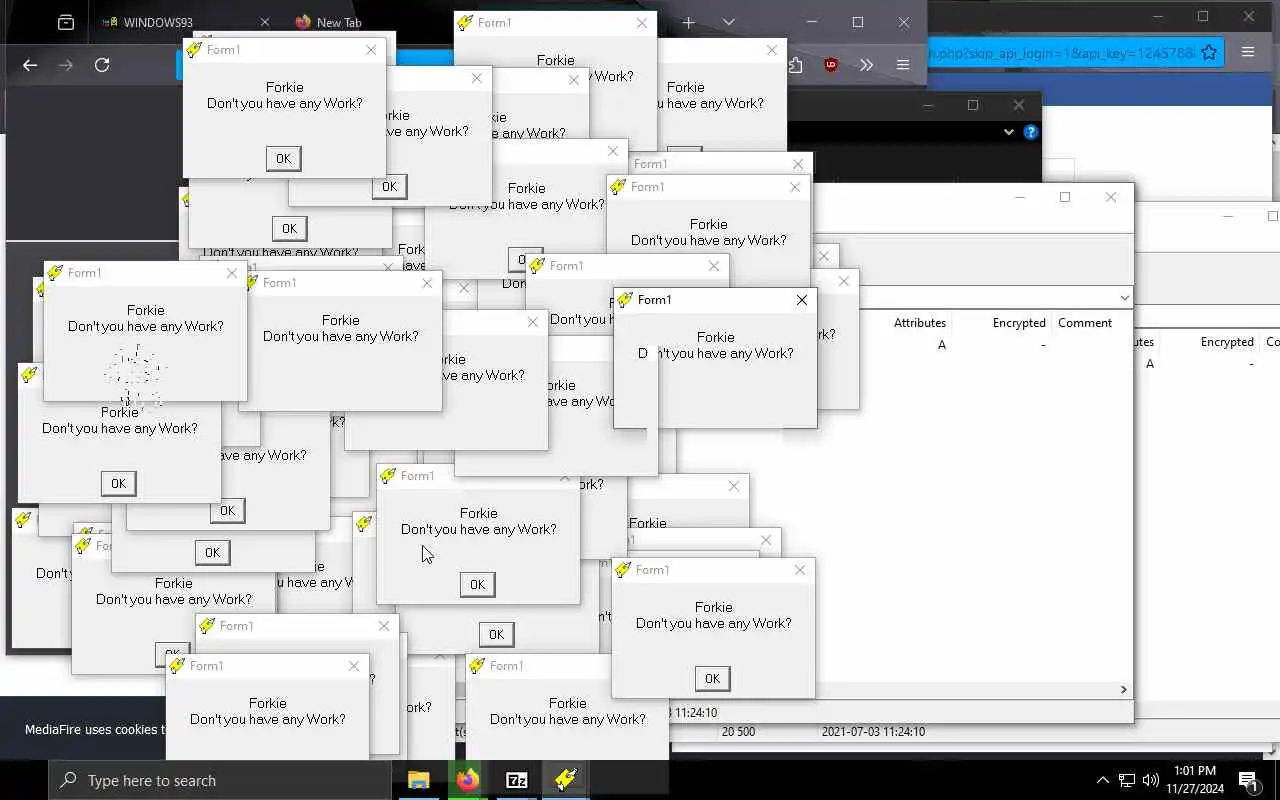Viewport: 1280px width, 800px height.
Task: Click the Type here to search box
Action: tap(220, 780)
